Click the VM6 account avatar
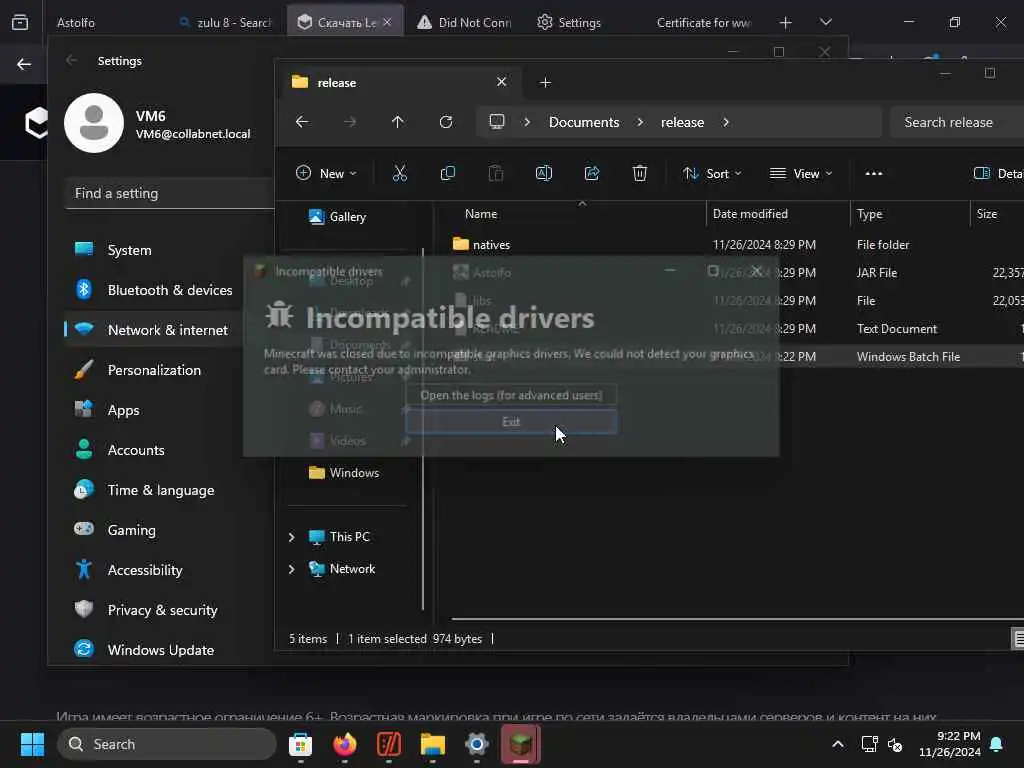 pos(94,123)
